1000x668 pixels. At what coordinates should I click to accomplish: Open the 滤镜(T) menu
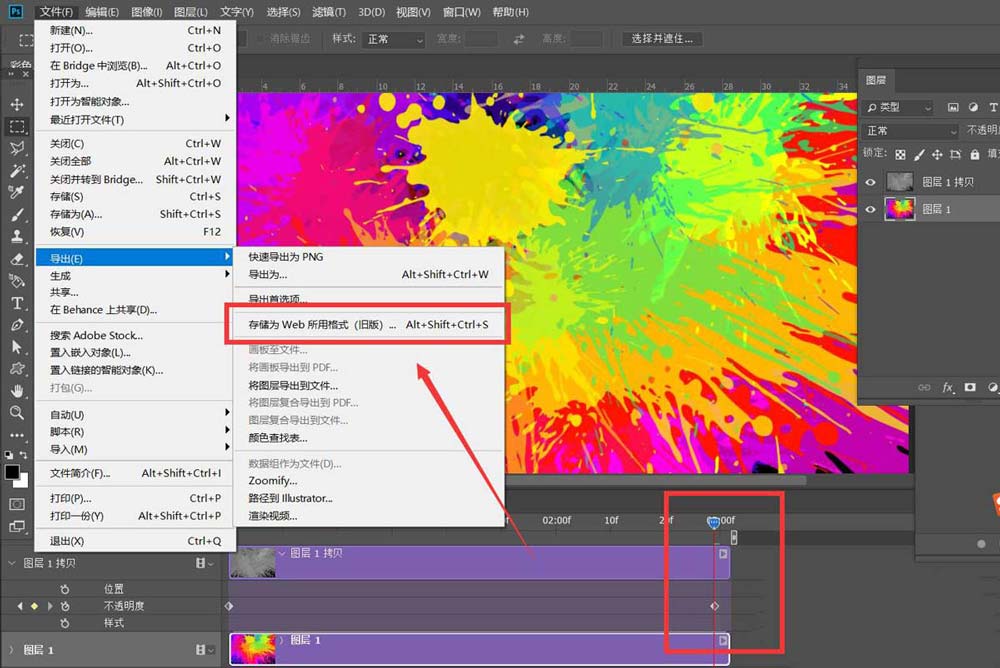coord(329,11)
